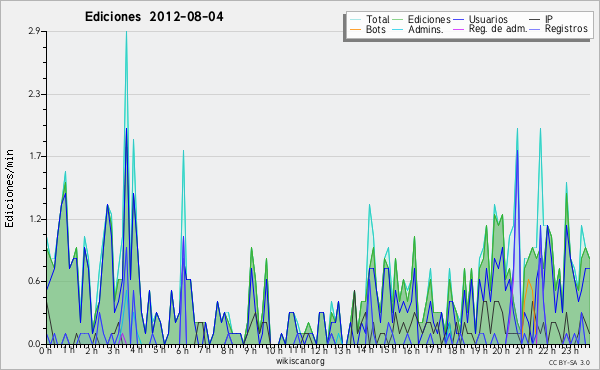The image size is (600, 370).
Task: Click the orange Bots legend color line
Action: [x=355, y=29]
